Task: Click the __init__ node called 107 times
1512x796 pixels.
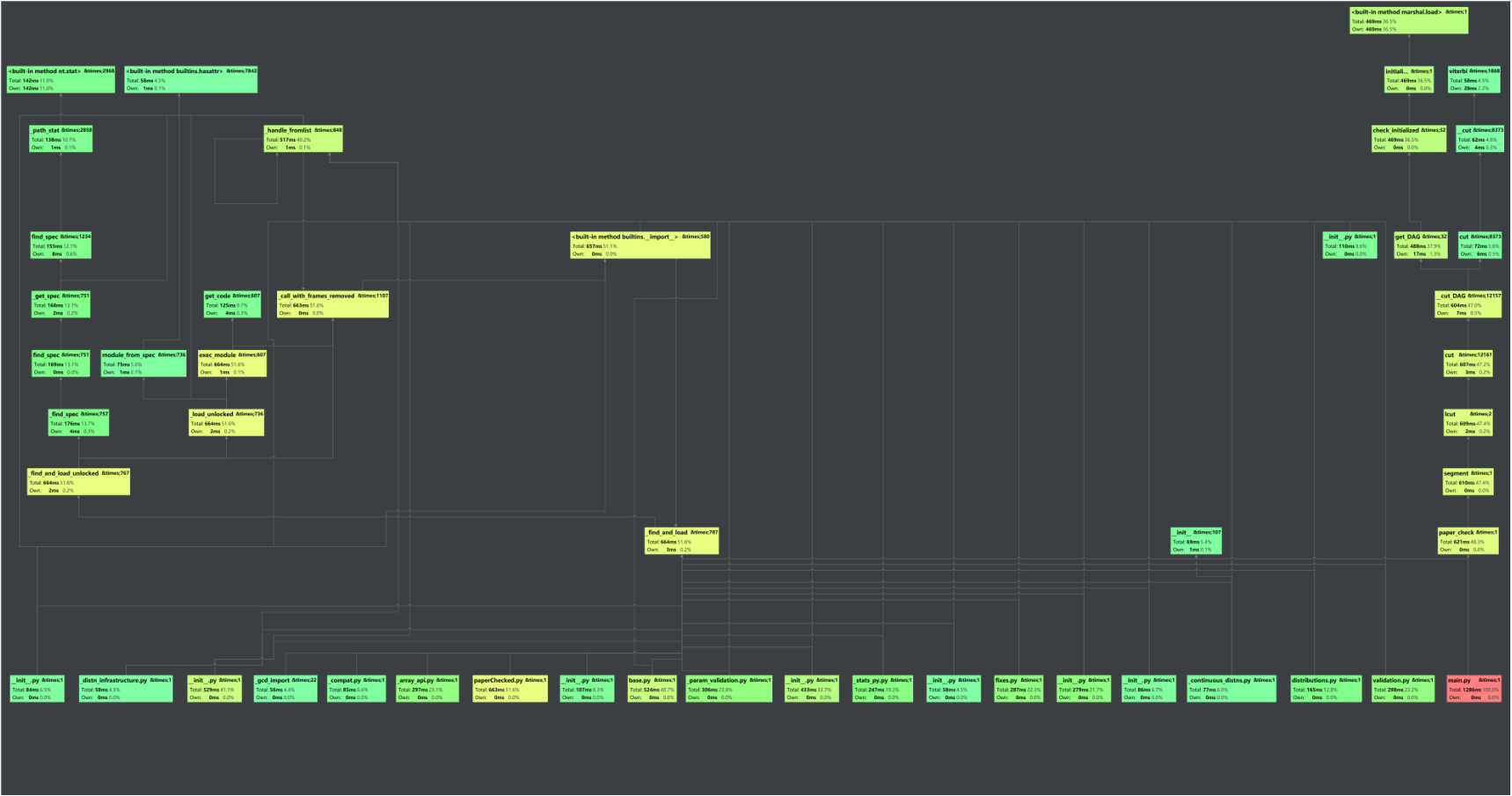Action: pos(1196,541)
